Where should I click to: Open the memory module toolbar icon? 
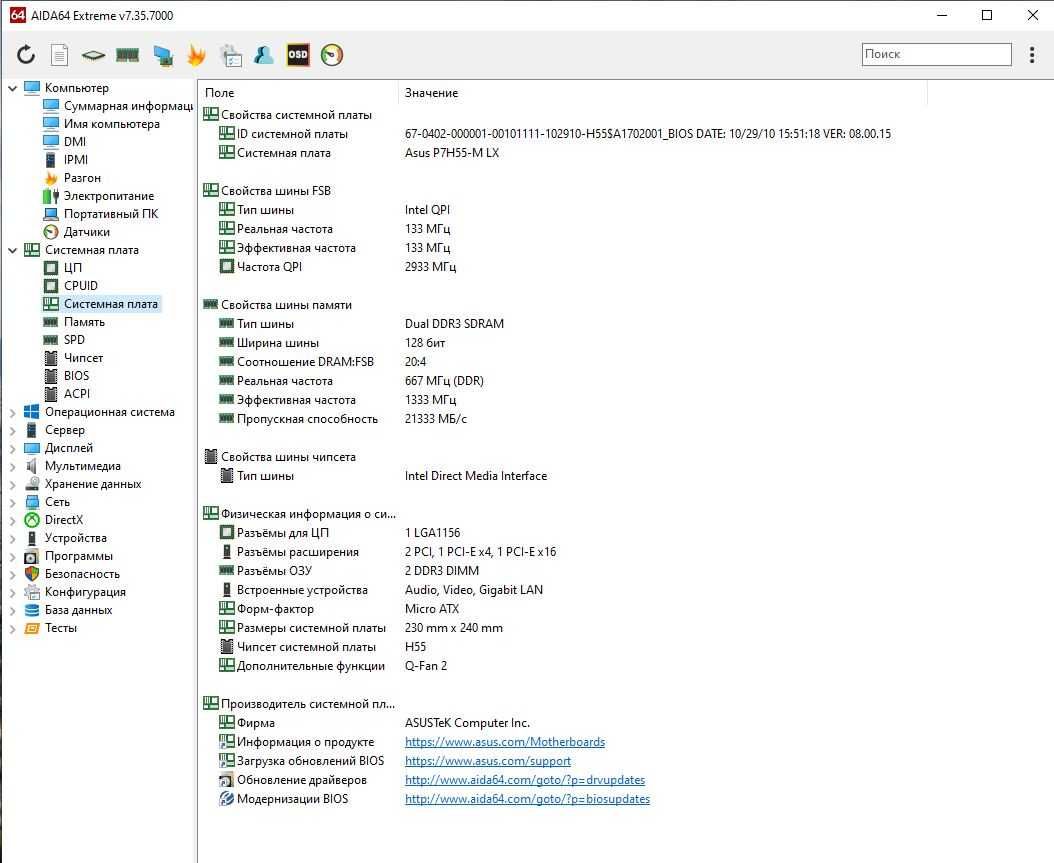pyautogui.click(x=128, y=54)
